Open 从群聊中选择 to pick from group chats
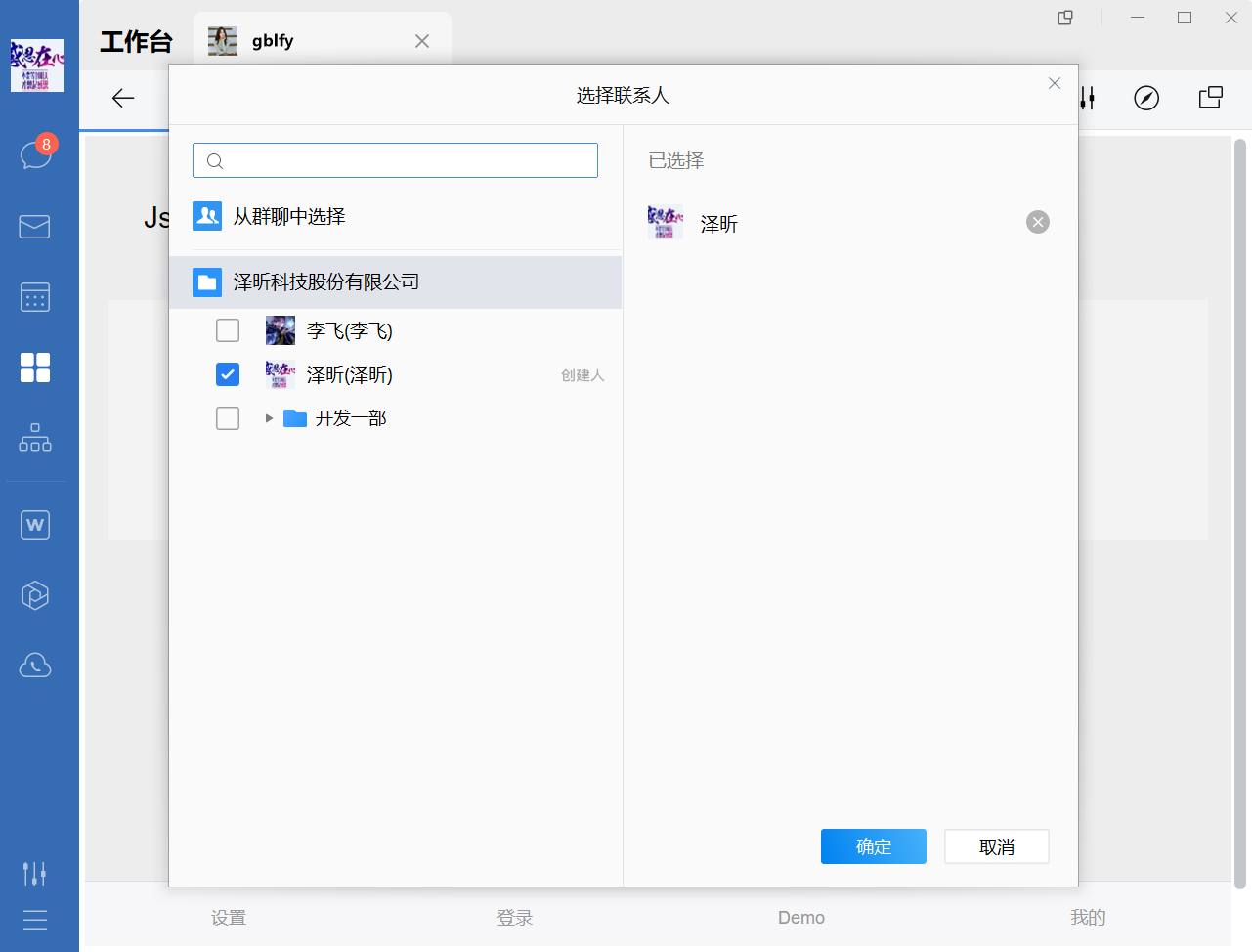 pos(289,216)
